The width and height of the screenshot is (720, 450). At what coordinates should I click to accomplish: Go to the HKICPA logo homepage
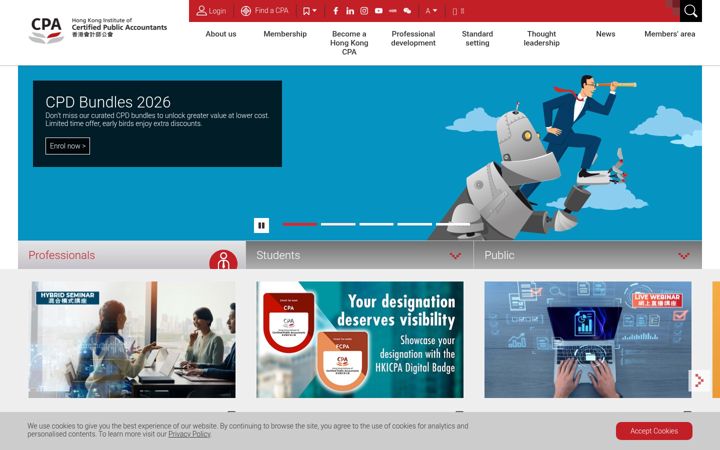[98, 30]
